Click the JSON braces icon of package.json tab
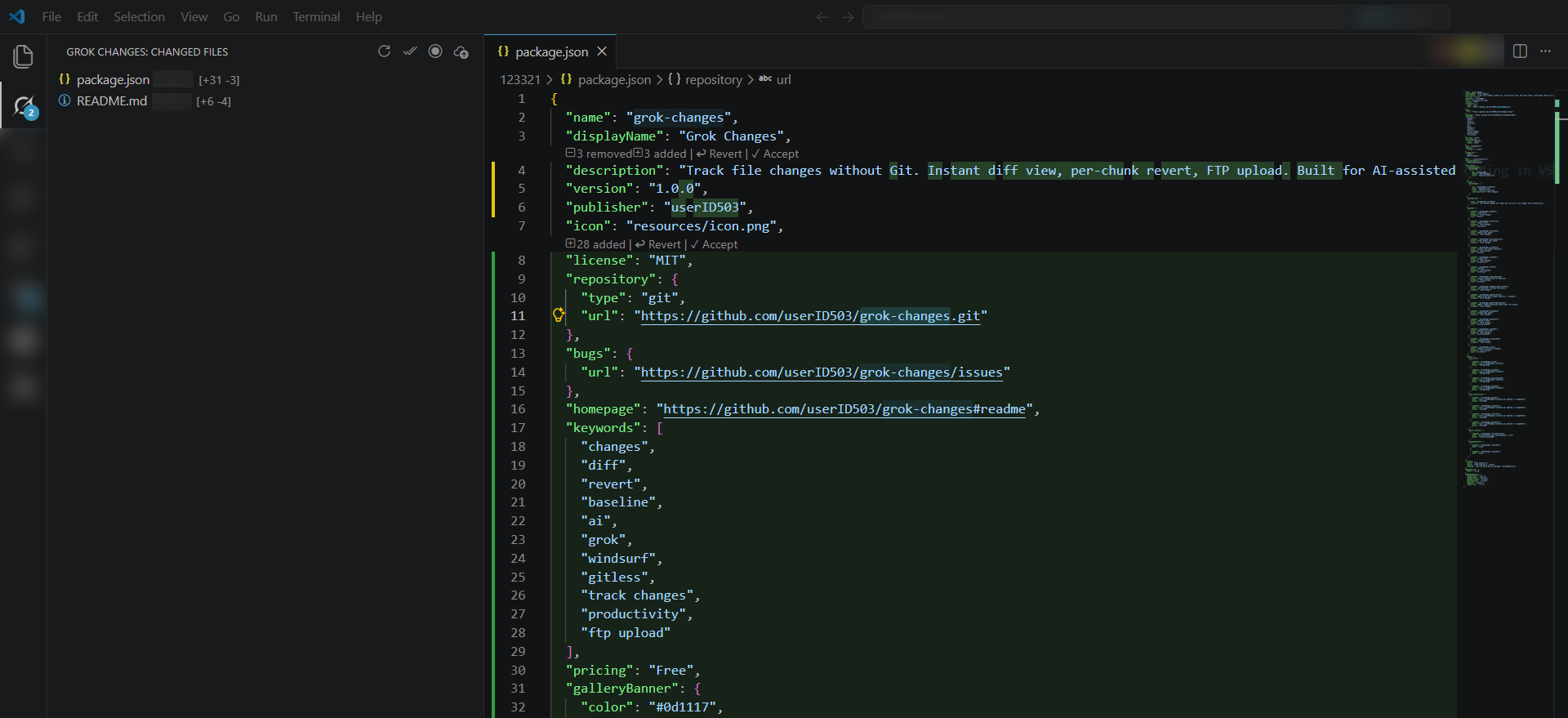1568x718 pixels. click(x=503, y=51)
